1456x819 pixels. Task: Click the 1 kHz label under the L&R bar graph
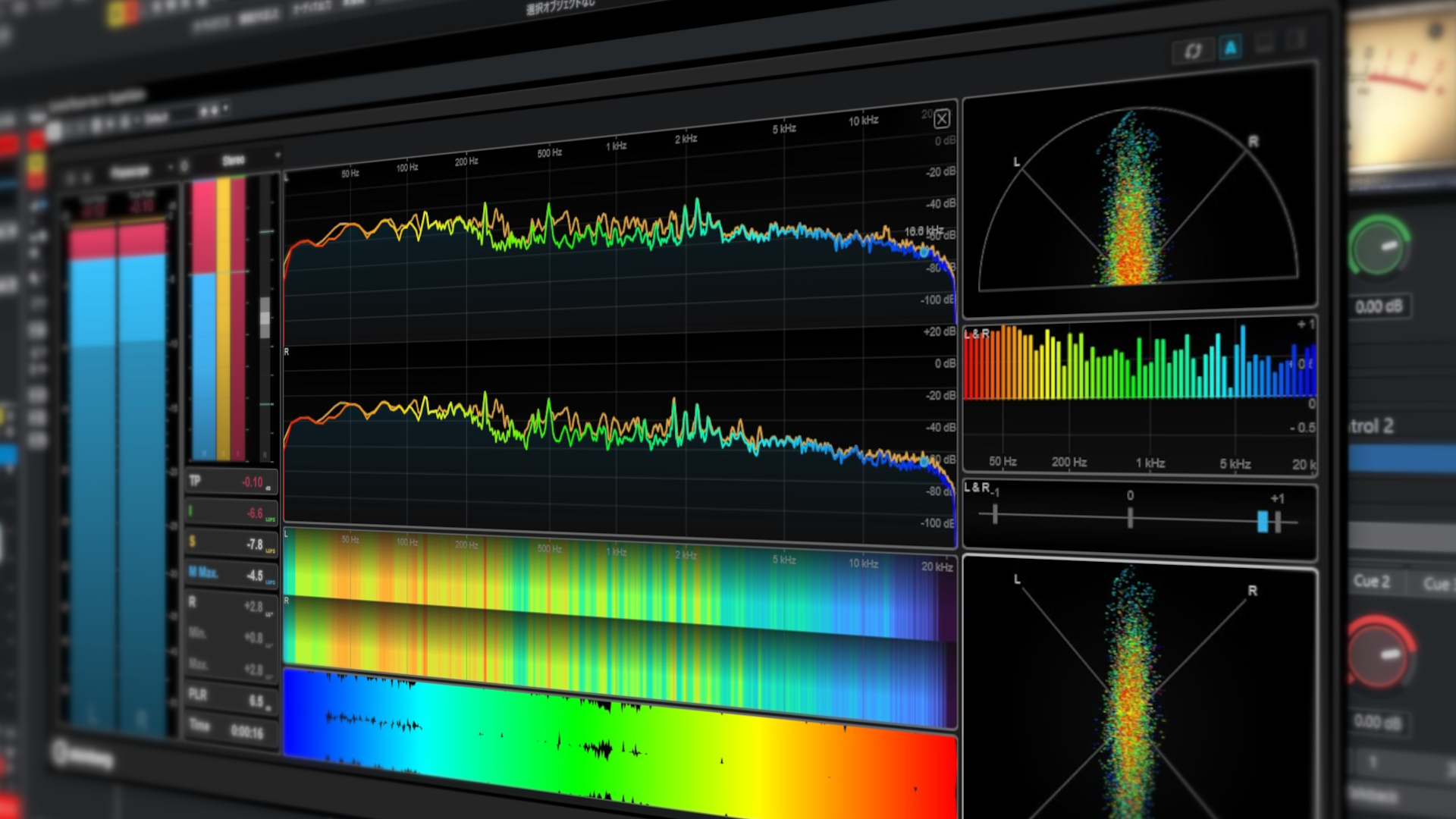point(1150,463)
